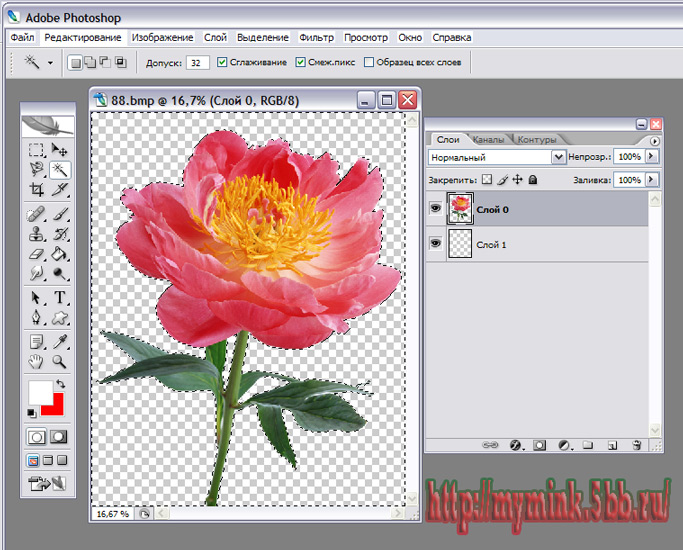The width and height of the screenshot is (683, 550).
Task: Toggle lock image pixels brush icon
Action: [502, 179]
